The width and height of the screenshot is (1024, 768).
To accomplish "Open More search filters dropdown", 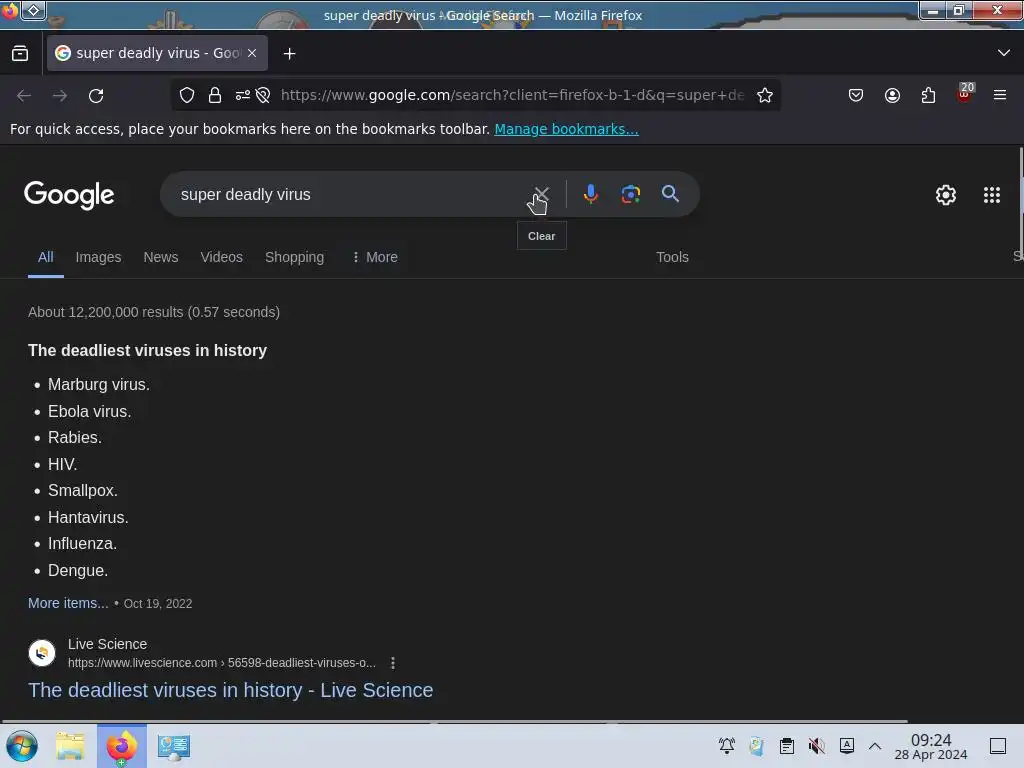I will coord(374,257).
